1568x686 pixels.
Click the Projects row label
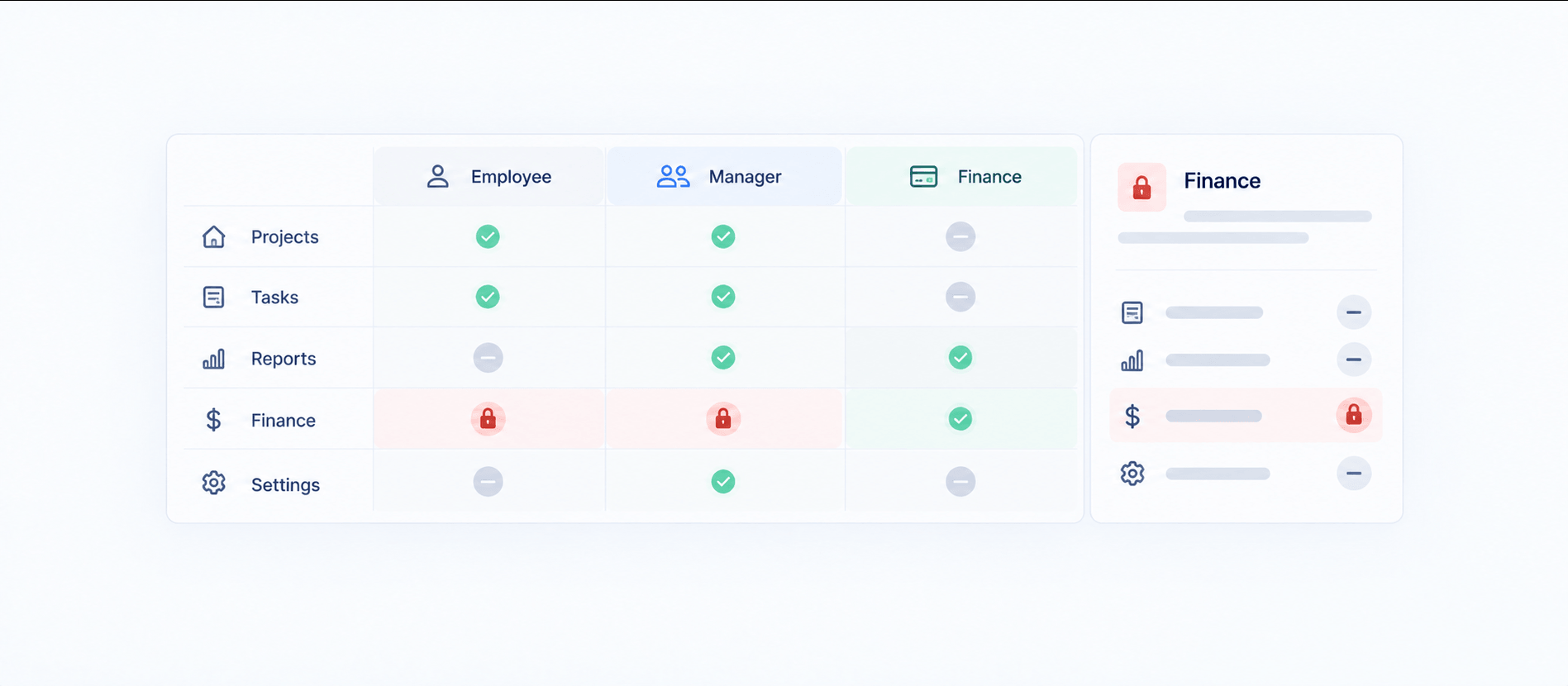[284, 237]
